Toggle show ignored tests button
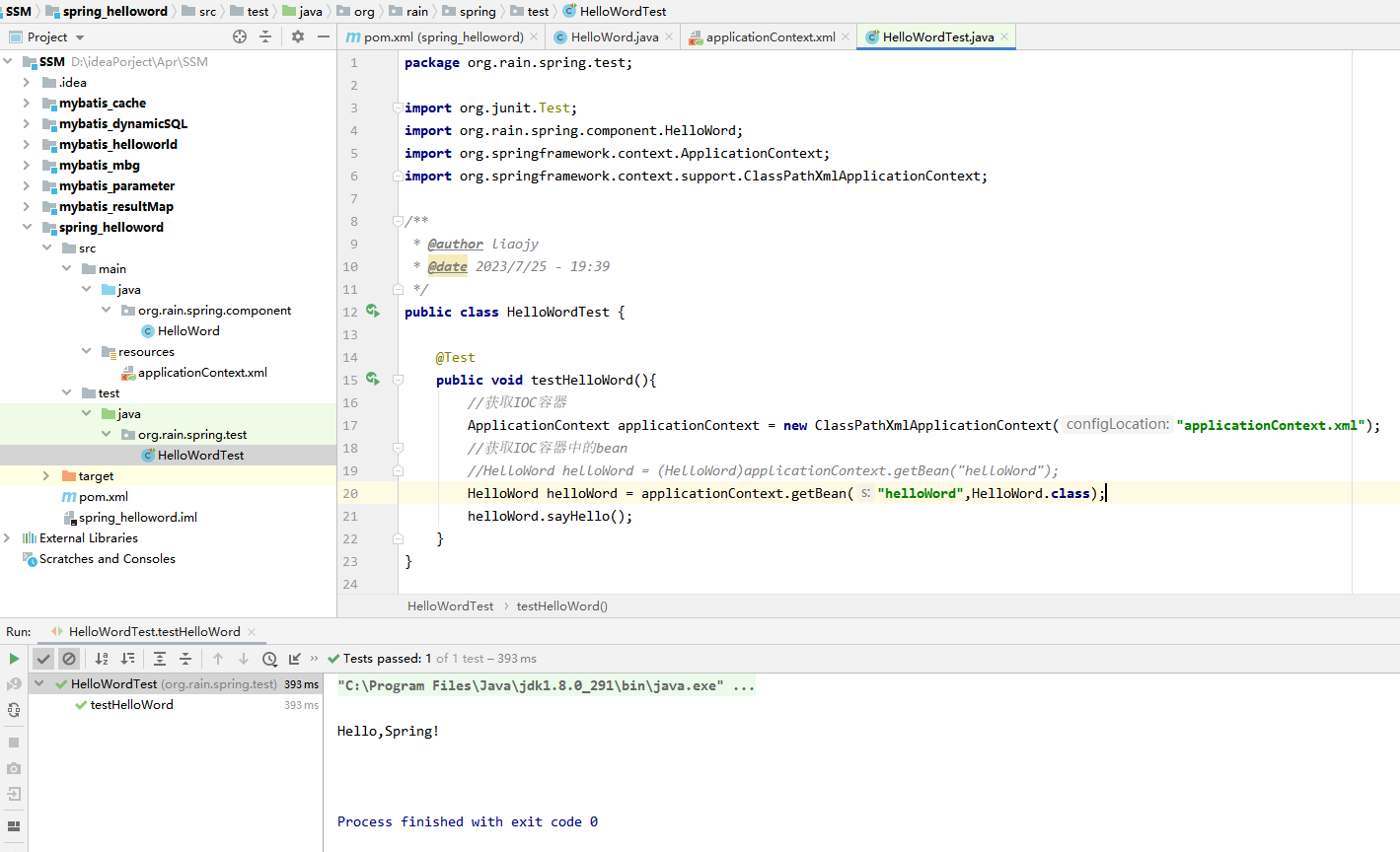 coord(69,659)
